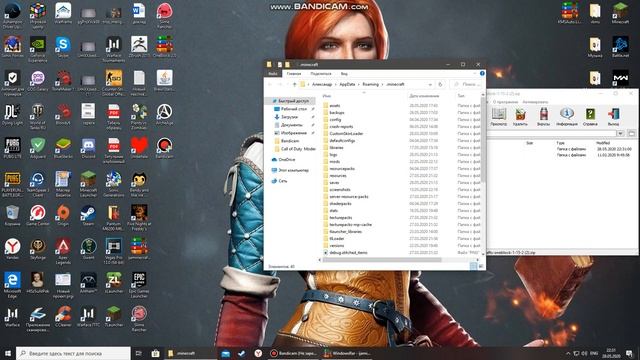Click the up-one-level arrow in Explorer
The image size is (640, 360).
294,84
